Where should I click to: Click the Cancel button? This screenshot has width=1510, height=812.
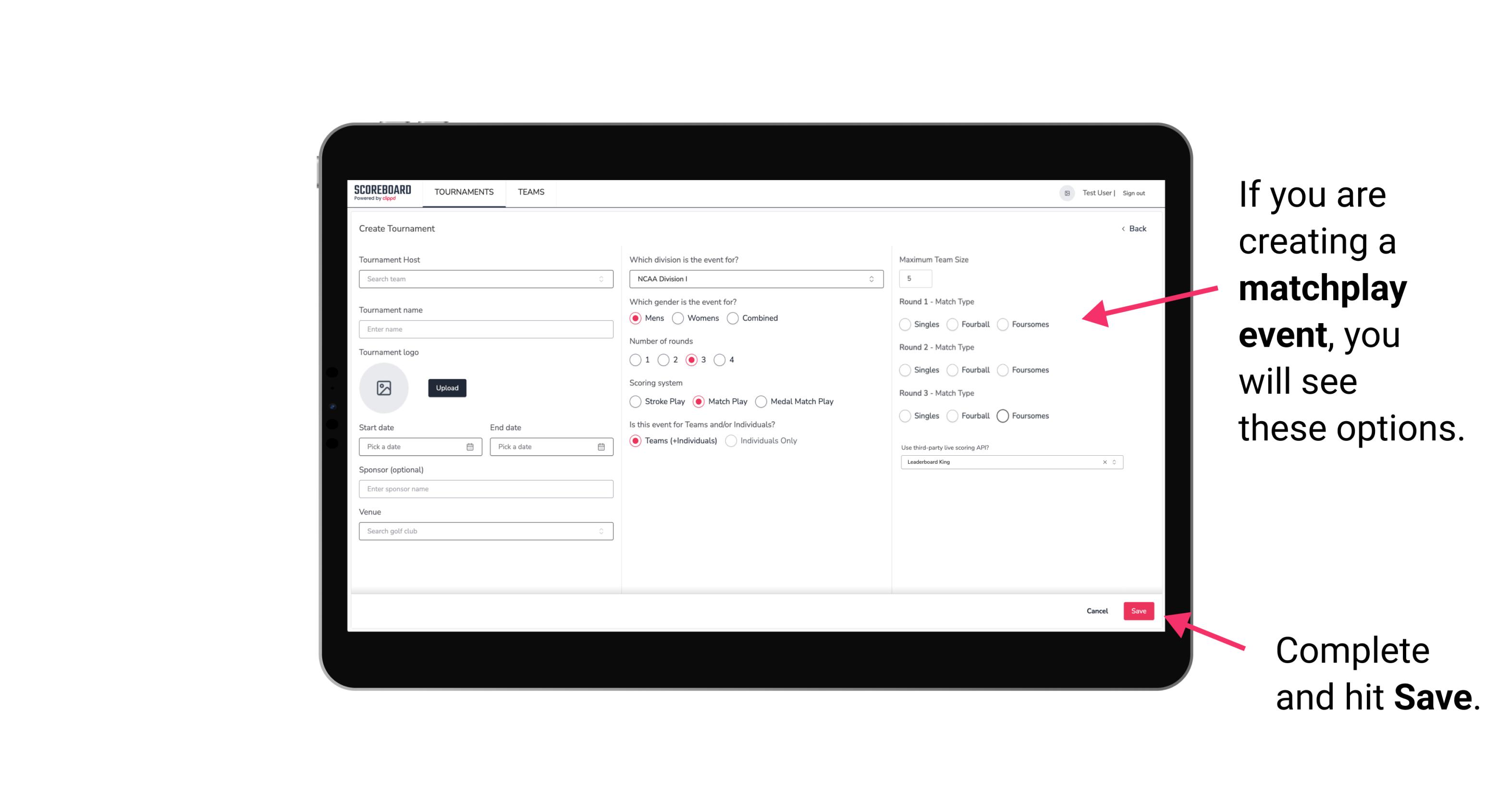1098,612
